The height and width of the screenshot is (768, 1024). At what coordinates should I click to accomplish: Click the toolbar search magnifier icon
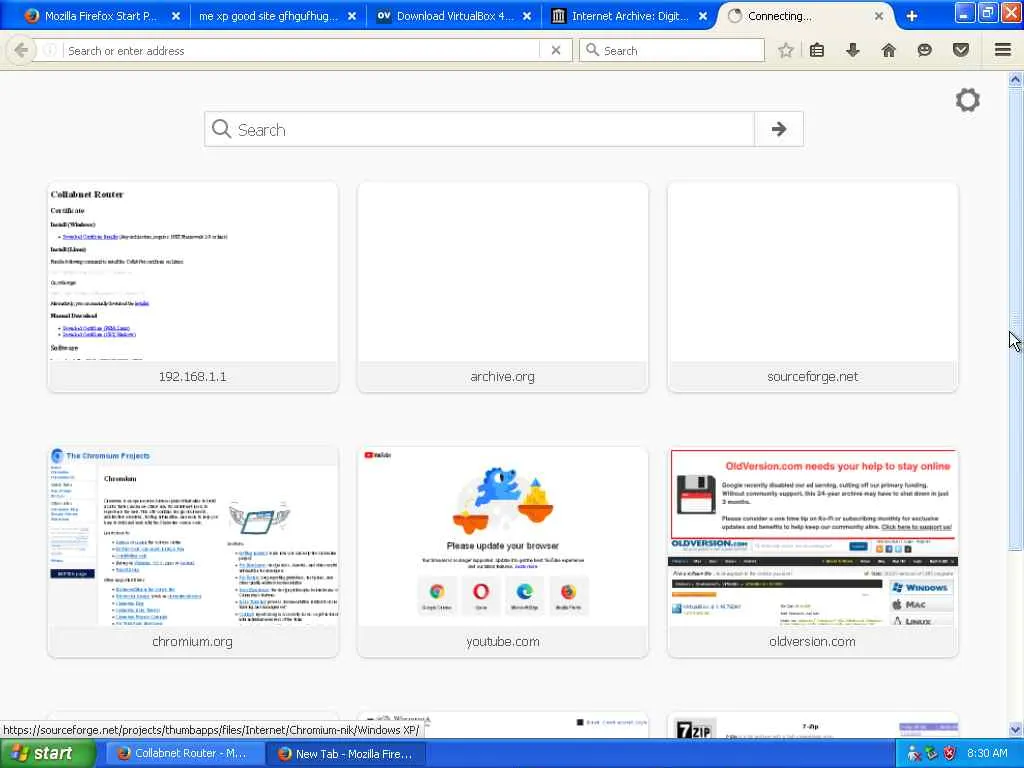pos(592,50)
